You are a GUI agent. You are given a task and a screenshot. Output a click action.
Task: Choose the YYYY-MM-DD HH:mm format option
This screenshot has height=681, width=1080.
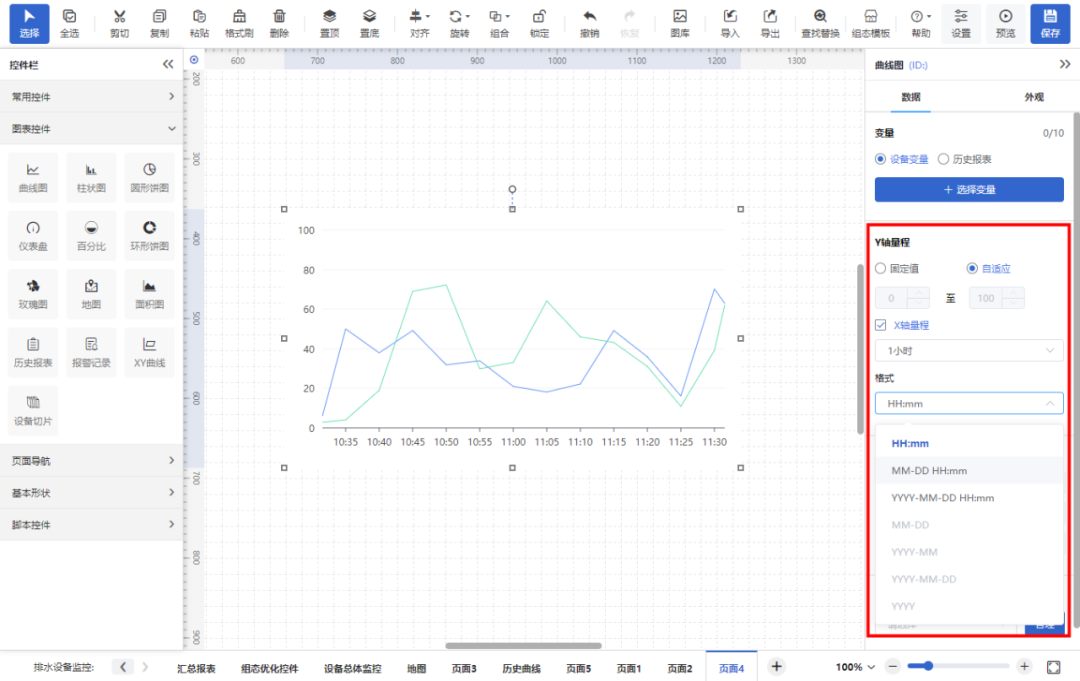point(968,498)
